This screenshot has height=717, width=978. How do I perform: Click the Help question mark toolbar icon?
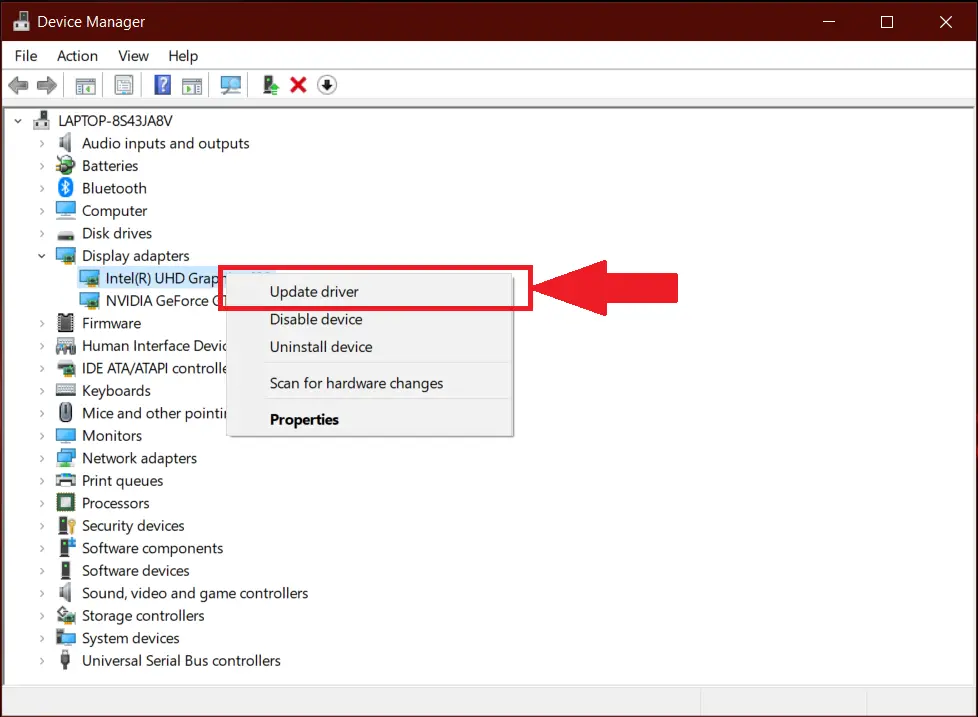click(162, 85)
